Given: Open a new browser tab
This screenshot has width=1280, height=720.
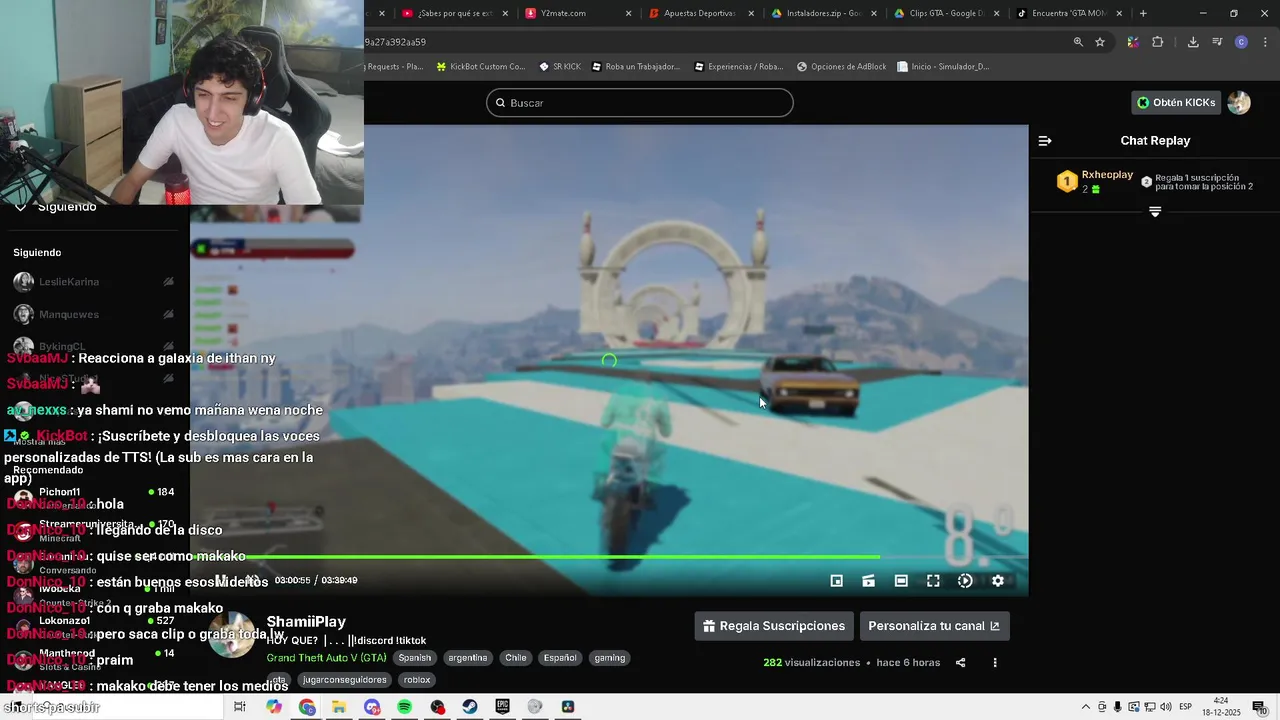Looking at the screenshot, I should coord(1143,13).
